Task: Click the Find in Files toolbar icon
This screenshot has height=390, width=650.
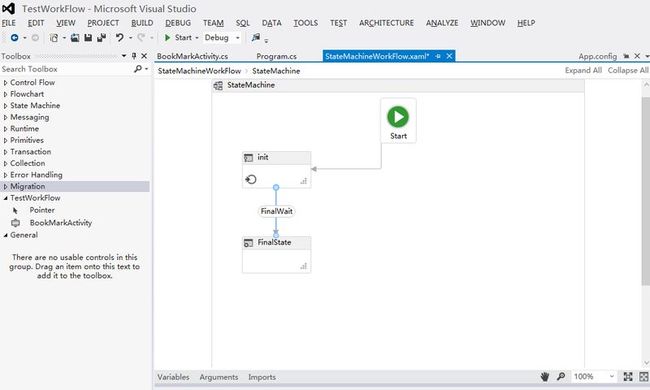Action: click(256, 38)
